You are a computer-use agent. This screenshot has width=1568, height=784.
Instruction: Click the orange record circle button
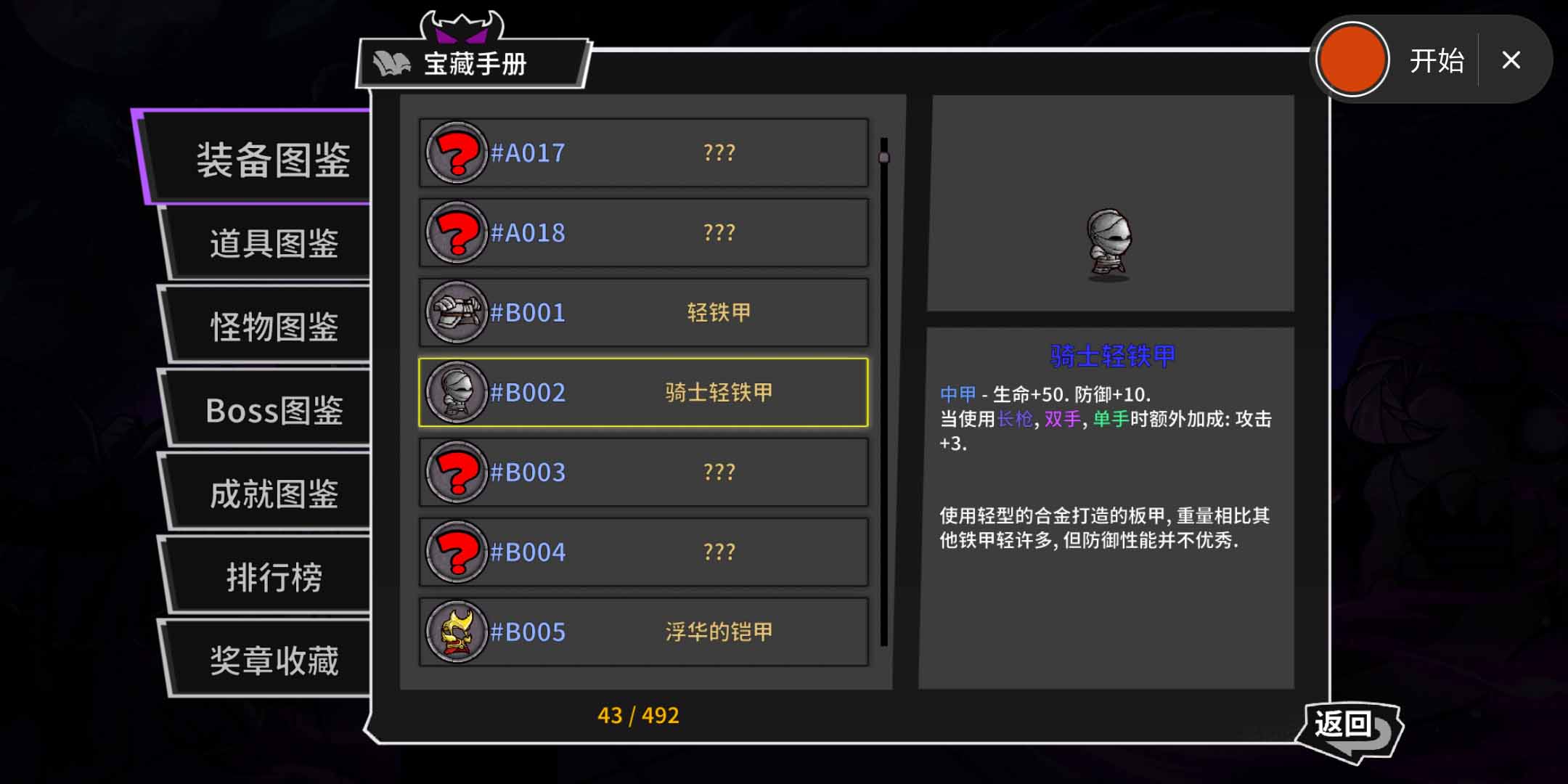[x=1352, y=60]
